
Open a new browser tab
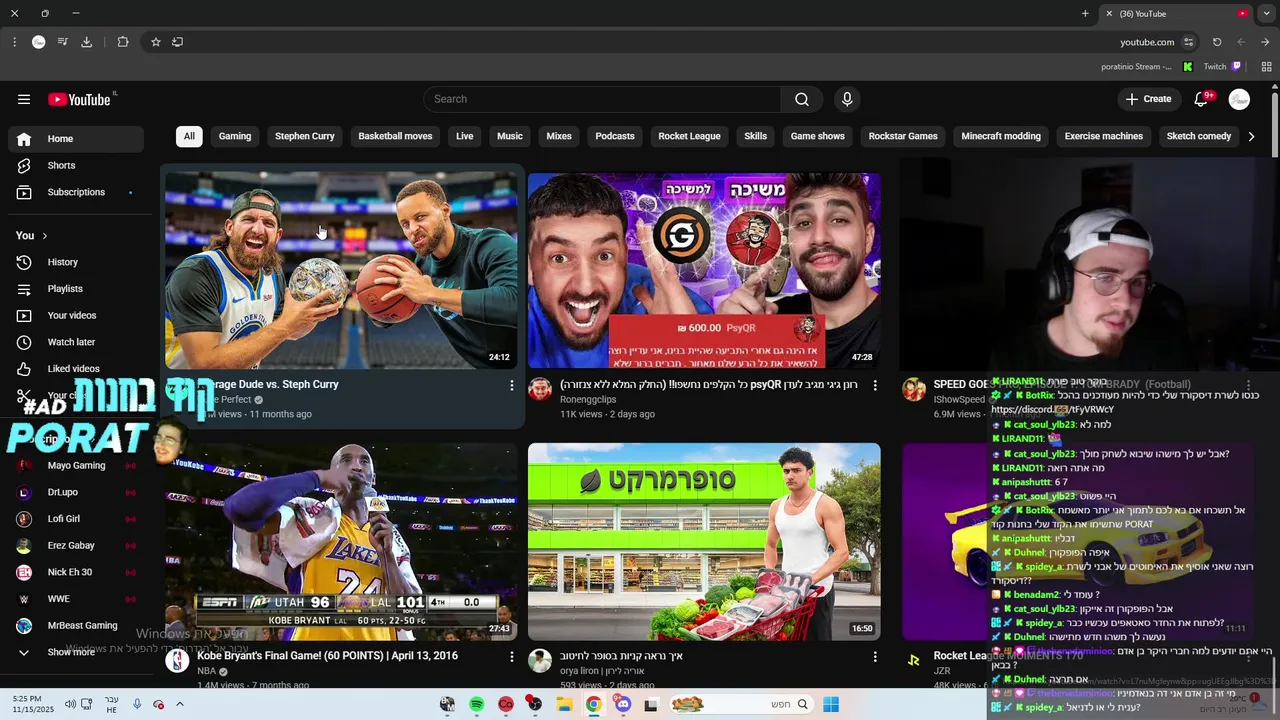(x=1085, y=13)
